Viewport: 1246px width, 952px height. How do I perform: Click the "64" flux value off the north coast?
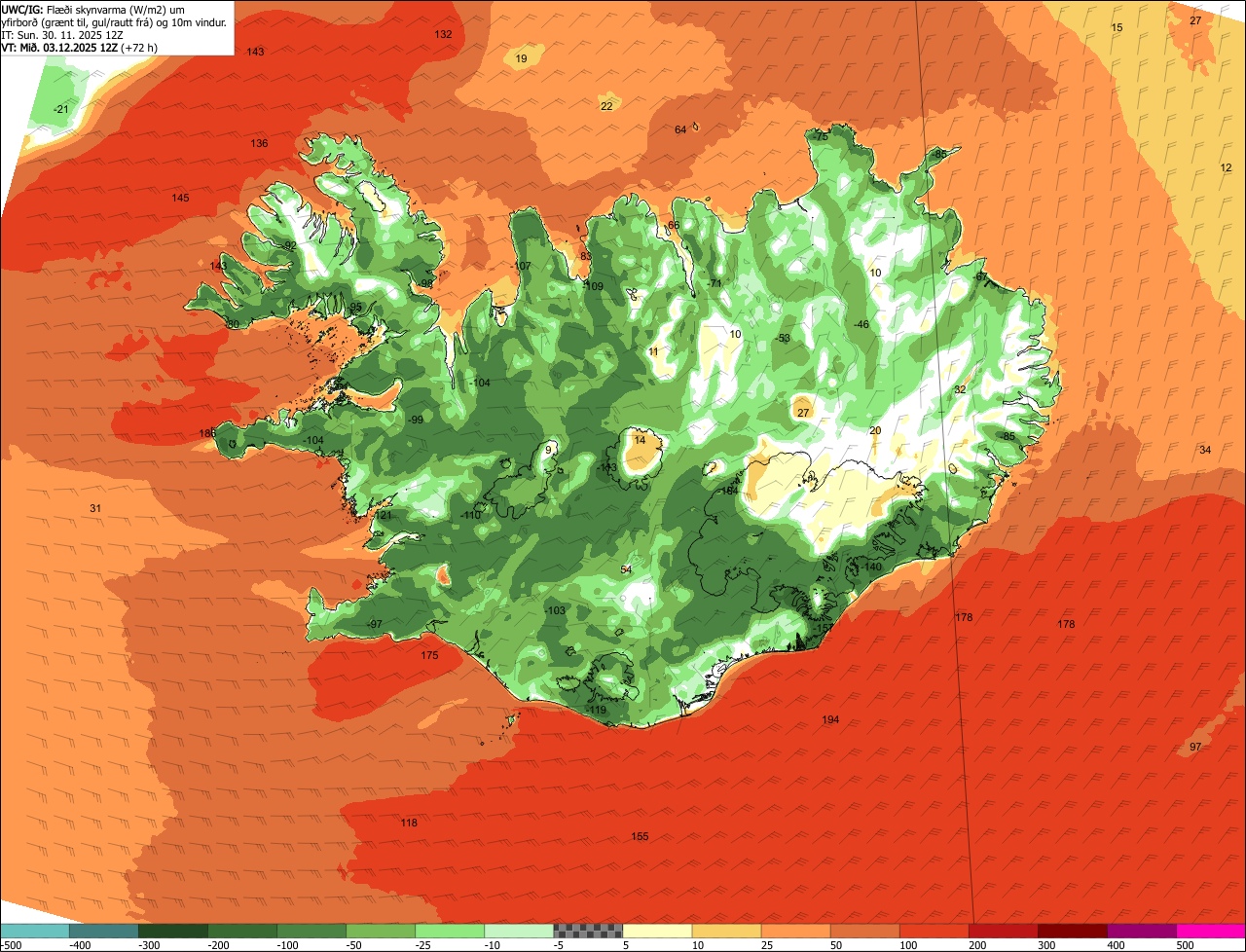[x=680, y=130]
